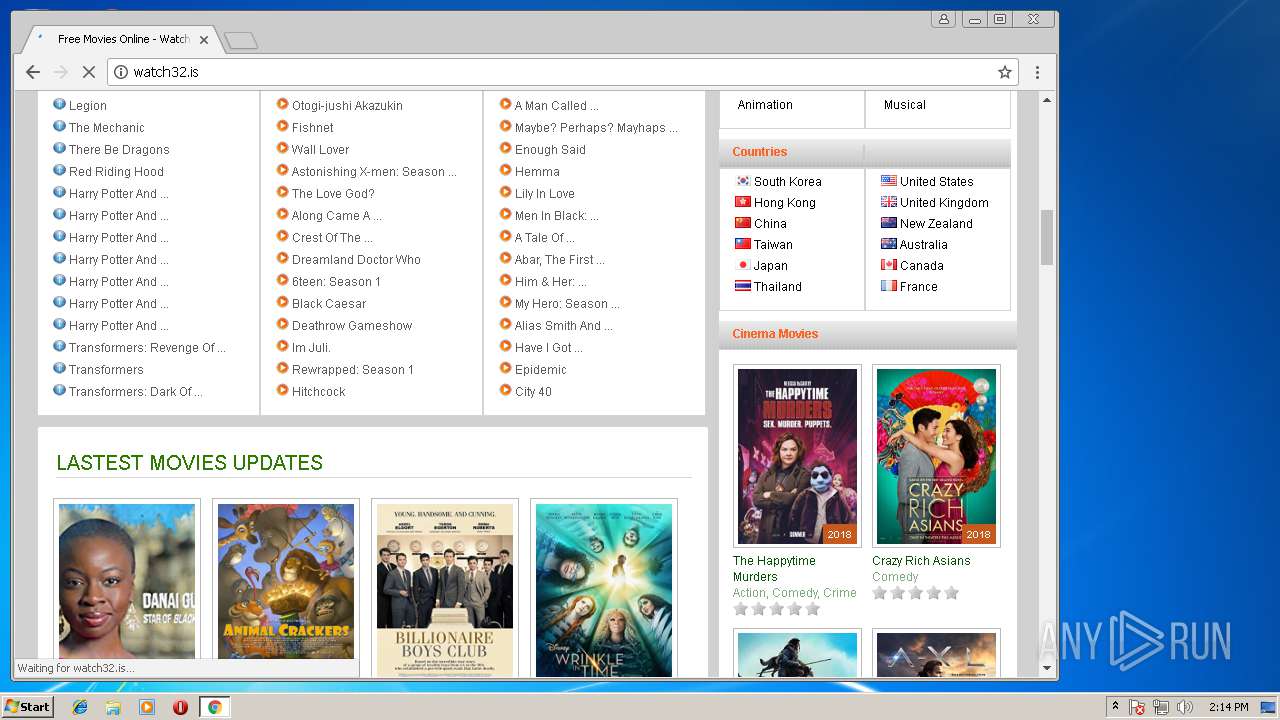1280x720 pixels.
Task: Open 6teen: Season 1 link
Action: (x=336, y=282)
